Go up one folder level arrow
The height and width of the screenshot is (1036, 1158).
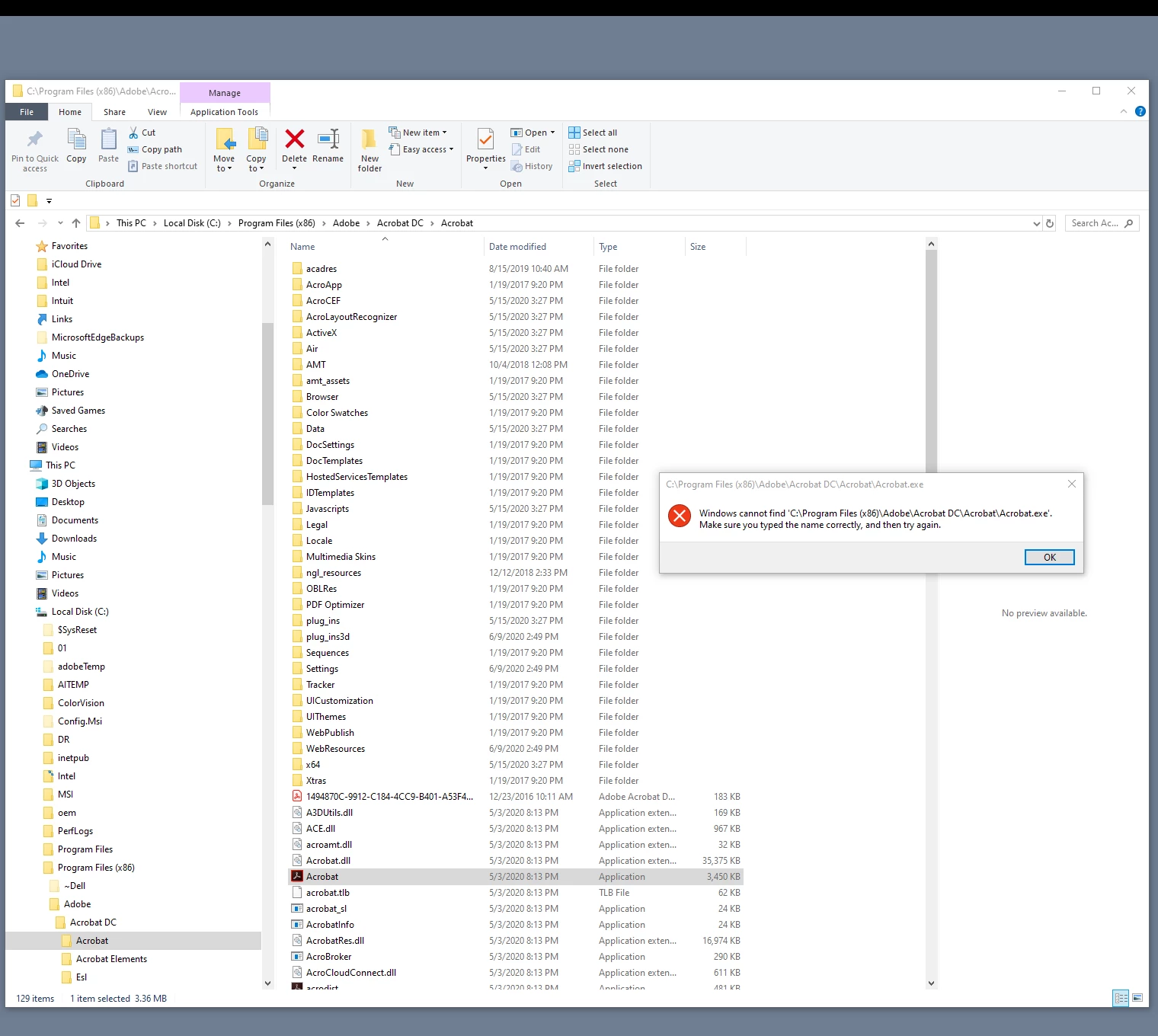pos(75,223)
